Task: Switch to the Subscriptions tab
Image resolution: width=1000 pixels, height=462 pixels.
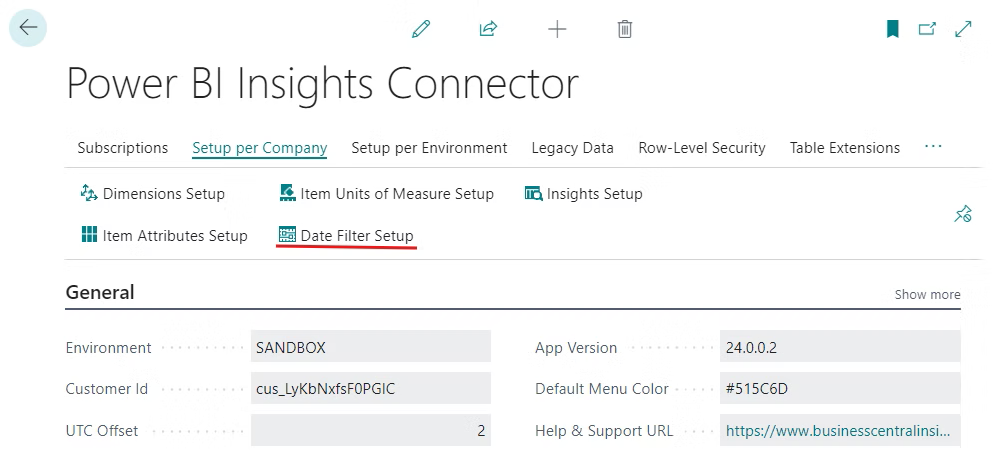Action: coord(122,148)
